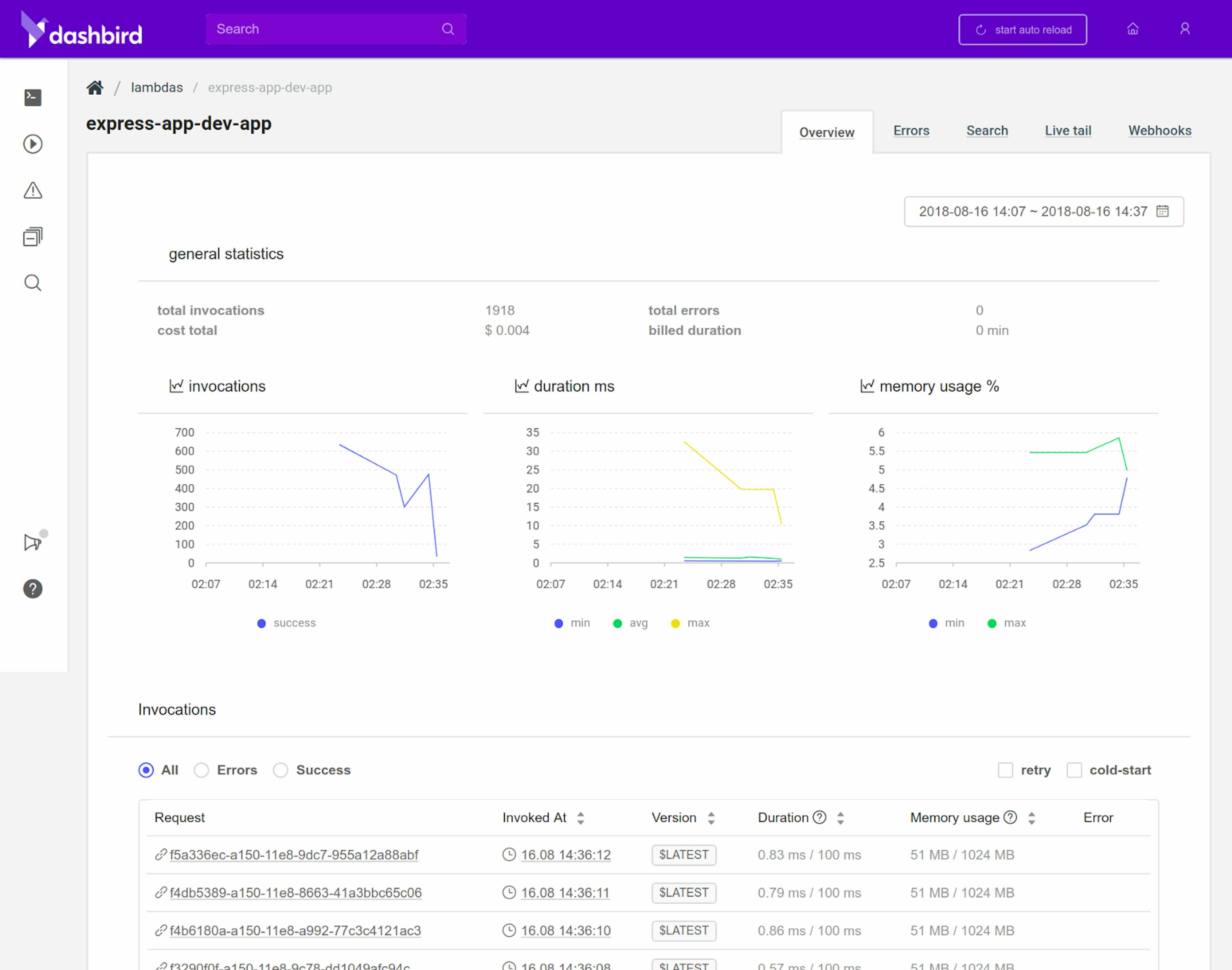Open the terminal console sidebar icon
Viewport: 1232px width, 970px height.
pos(32,98)
